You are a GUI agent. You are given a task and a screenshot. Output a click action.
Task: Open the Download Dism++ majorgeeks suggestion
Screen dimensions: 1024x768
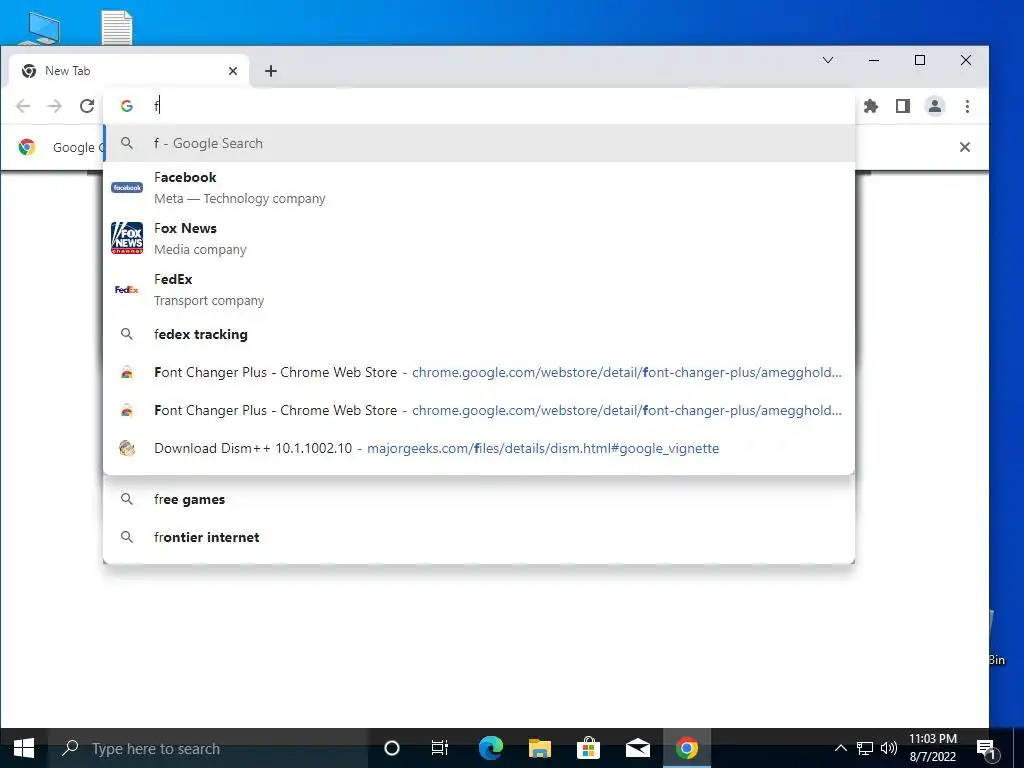point(479,448)
